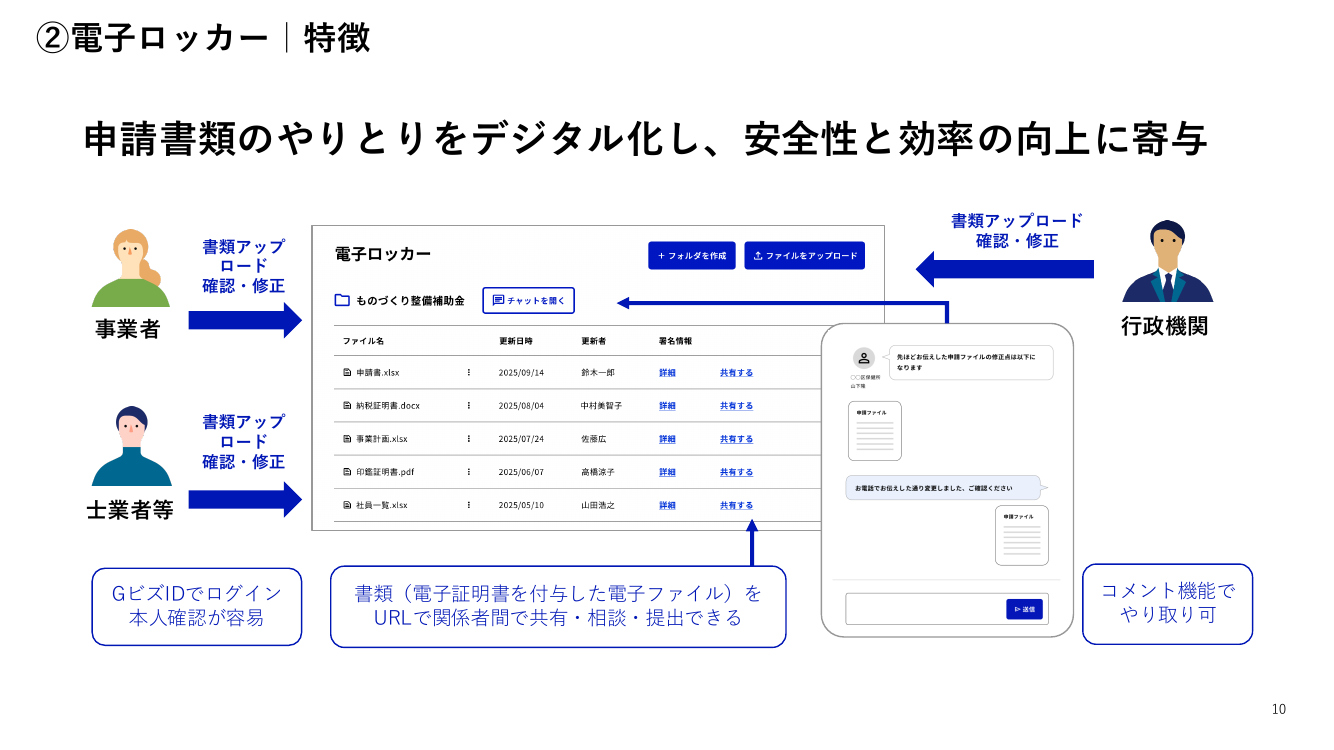
Task: Click 共有する for 印鑑証明書.pdf
Action: pyautogui.click(x=737, y=472)
